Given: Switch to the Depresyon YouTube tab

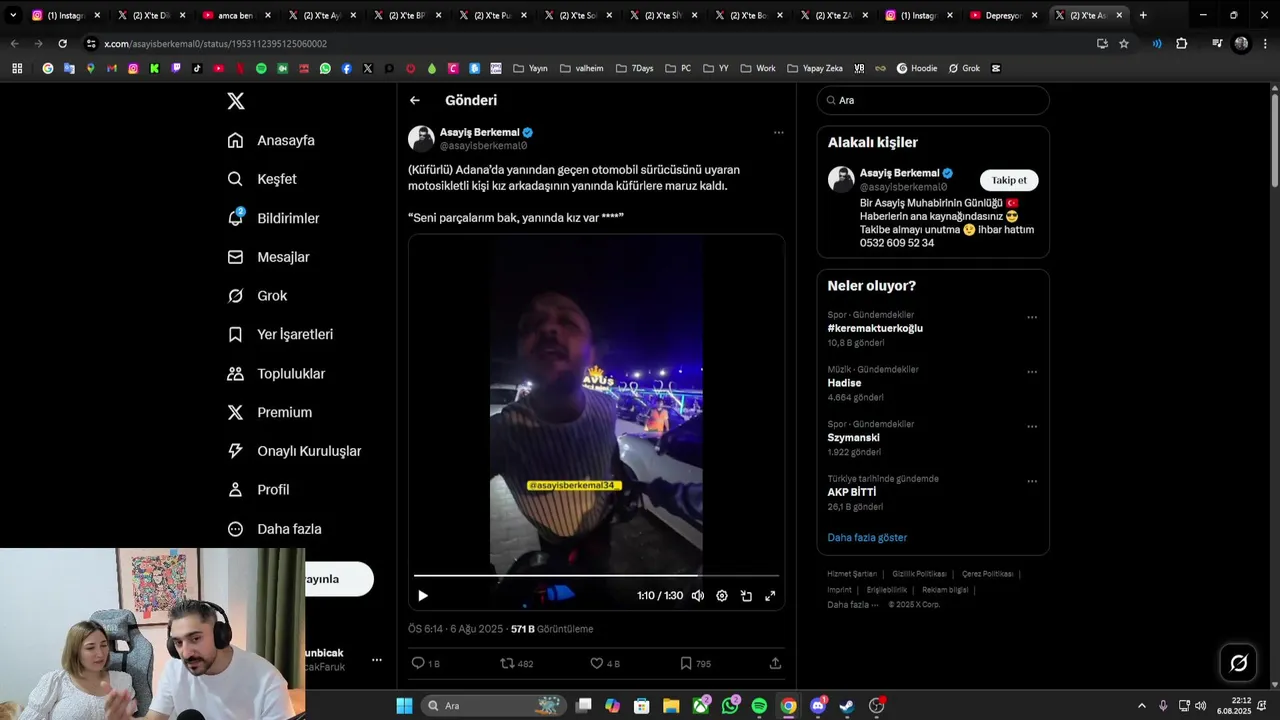Looking at the screenshot, I should coord(1003,15).
